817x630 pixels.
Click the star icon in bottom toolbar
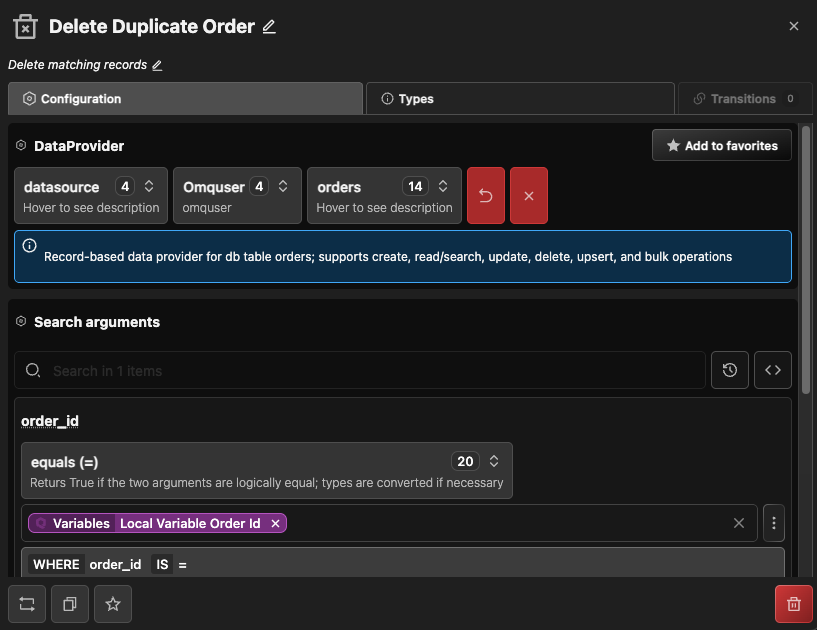113,604
